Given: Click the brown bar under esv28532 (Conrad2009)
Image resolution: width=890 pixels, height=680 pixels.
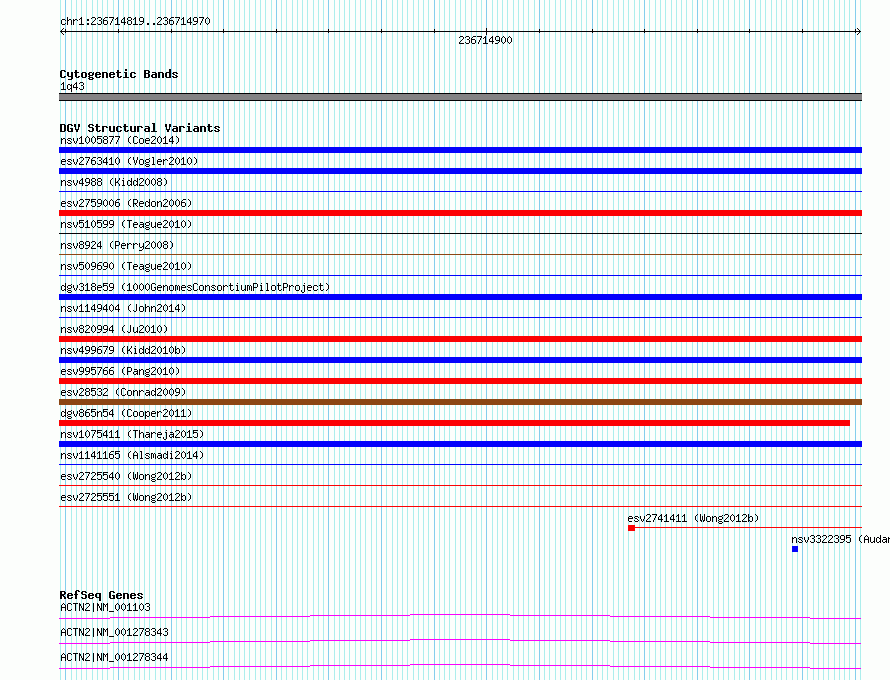Looking at the screenshot, I should click(x=460, y=402).
